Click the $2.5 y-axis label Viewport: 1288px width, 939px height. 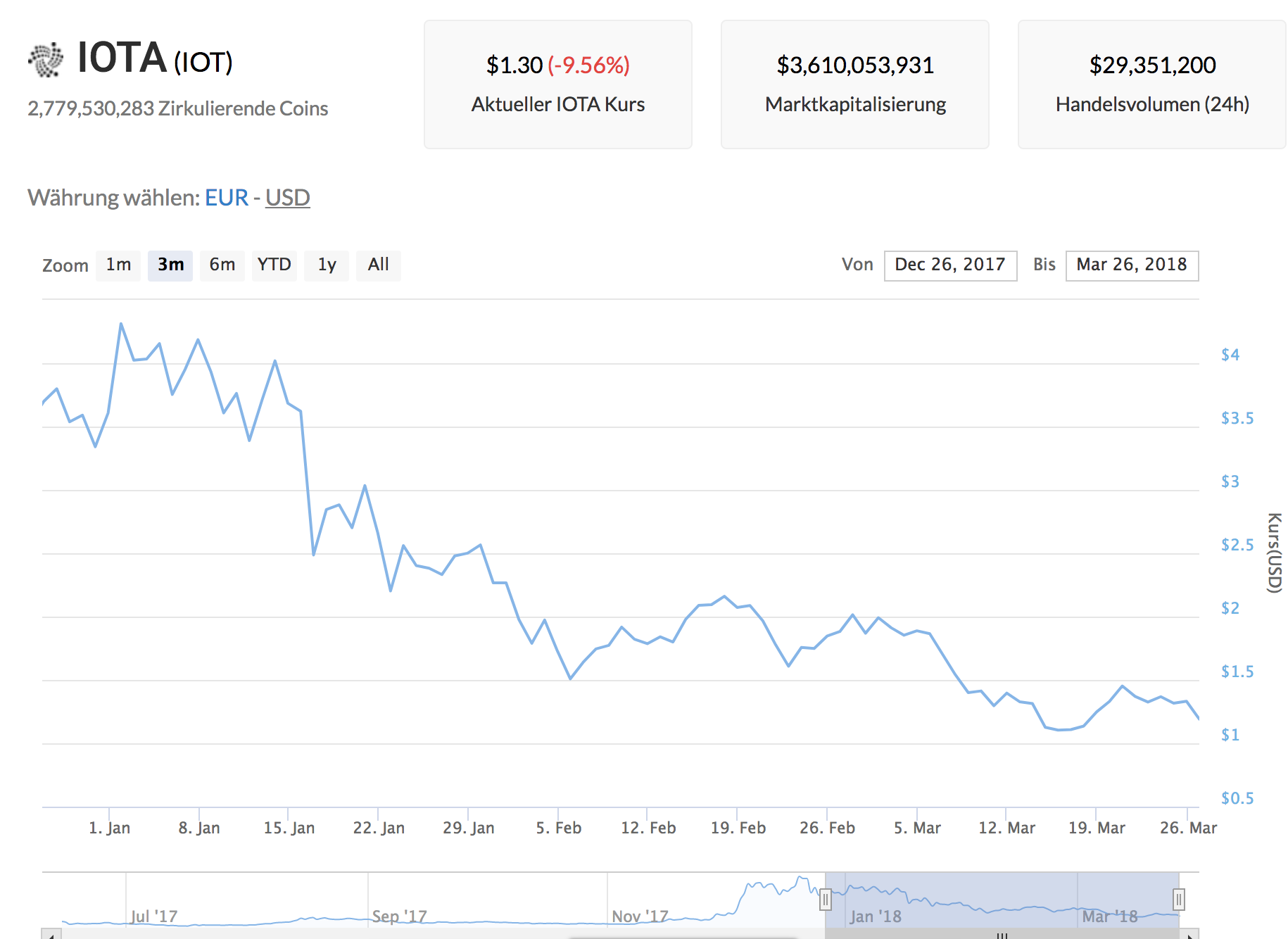coord(1237,545)
